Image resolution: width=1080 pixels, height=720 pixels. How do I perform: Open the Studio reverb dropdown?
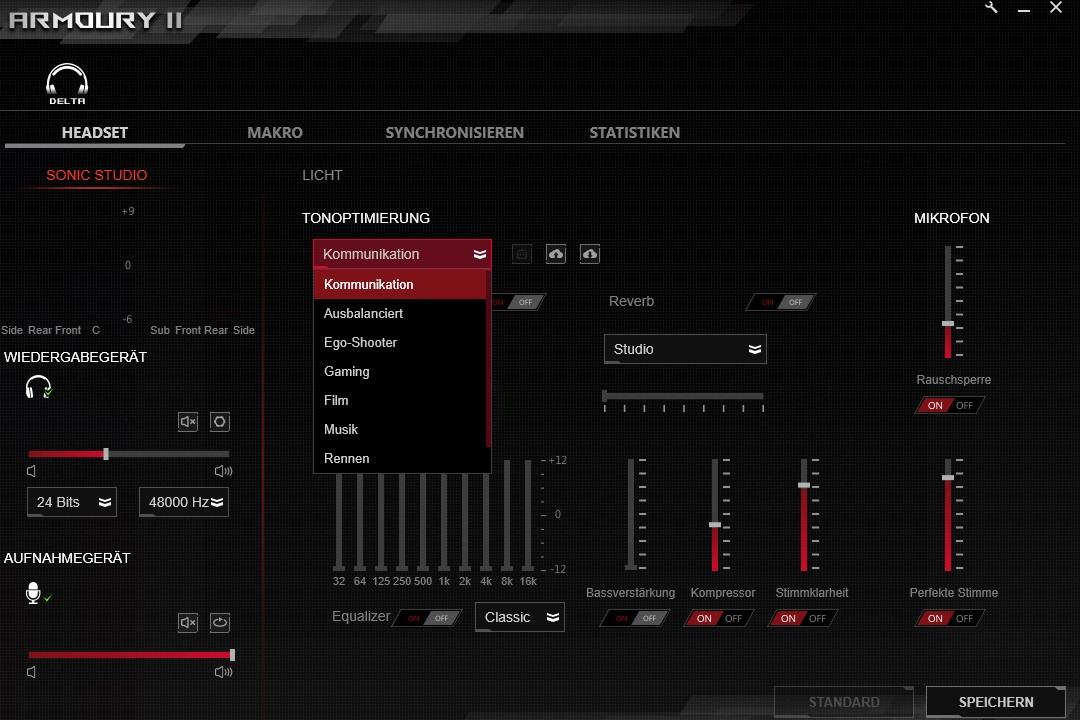point(685,349)
